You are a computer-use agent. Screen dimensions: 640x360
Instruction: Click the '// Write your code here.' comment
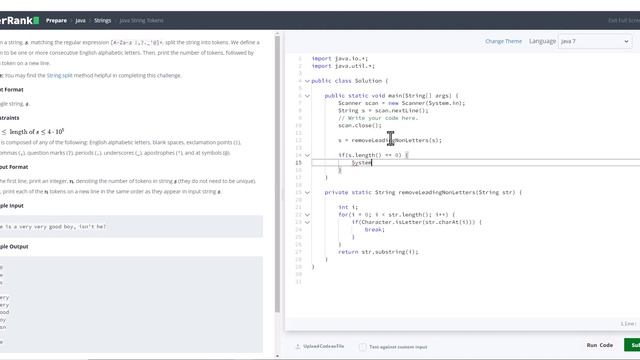378,118
